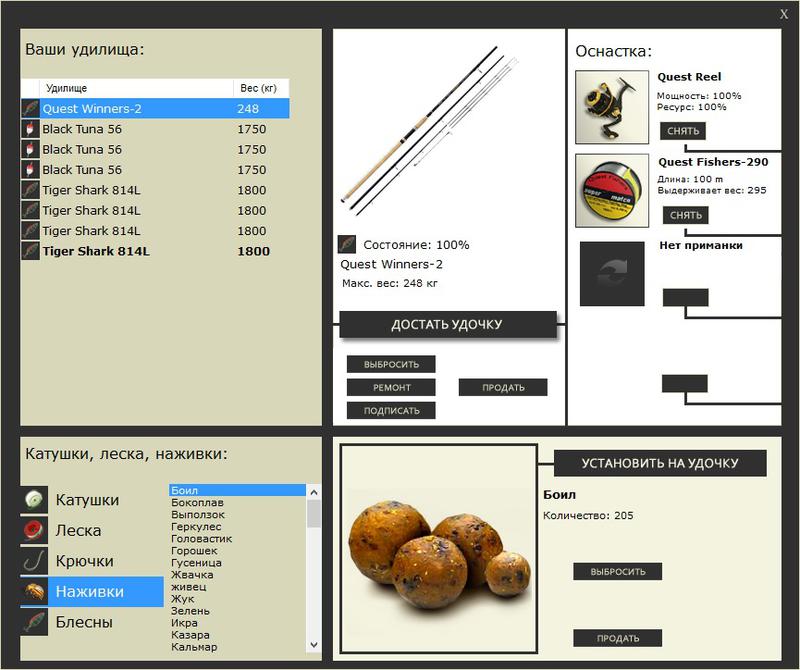Click the fishing rod preview picture

tap(431, 130)
